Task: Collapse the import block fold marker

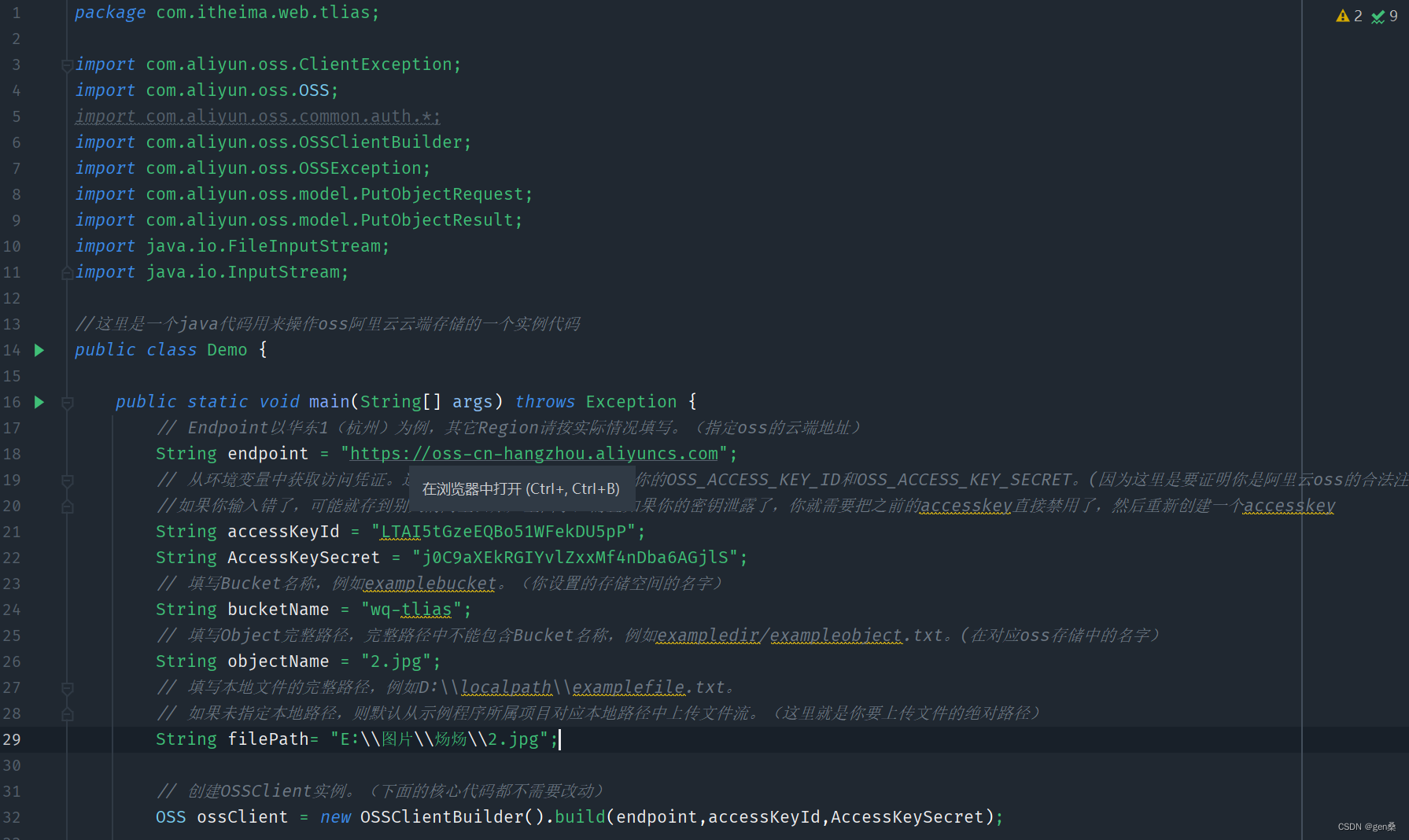Action: click(68, 65)
